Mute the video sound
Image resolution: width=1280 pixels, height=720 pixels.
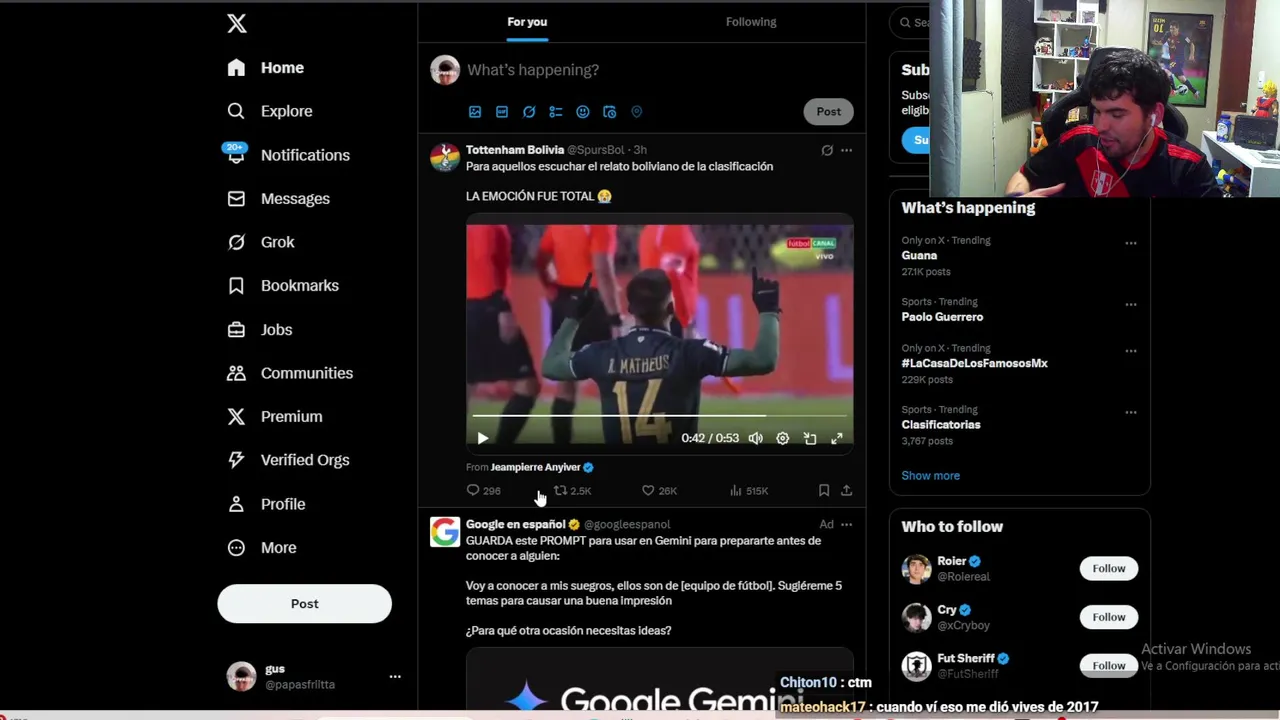tap(756, 438)
